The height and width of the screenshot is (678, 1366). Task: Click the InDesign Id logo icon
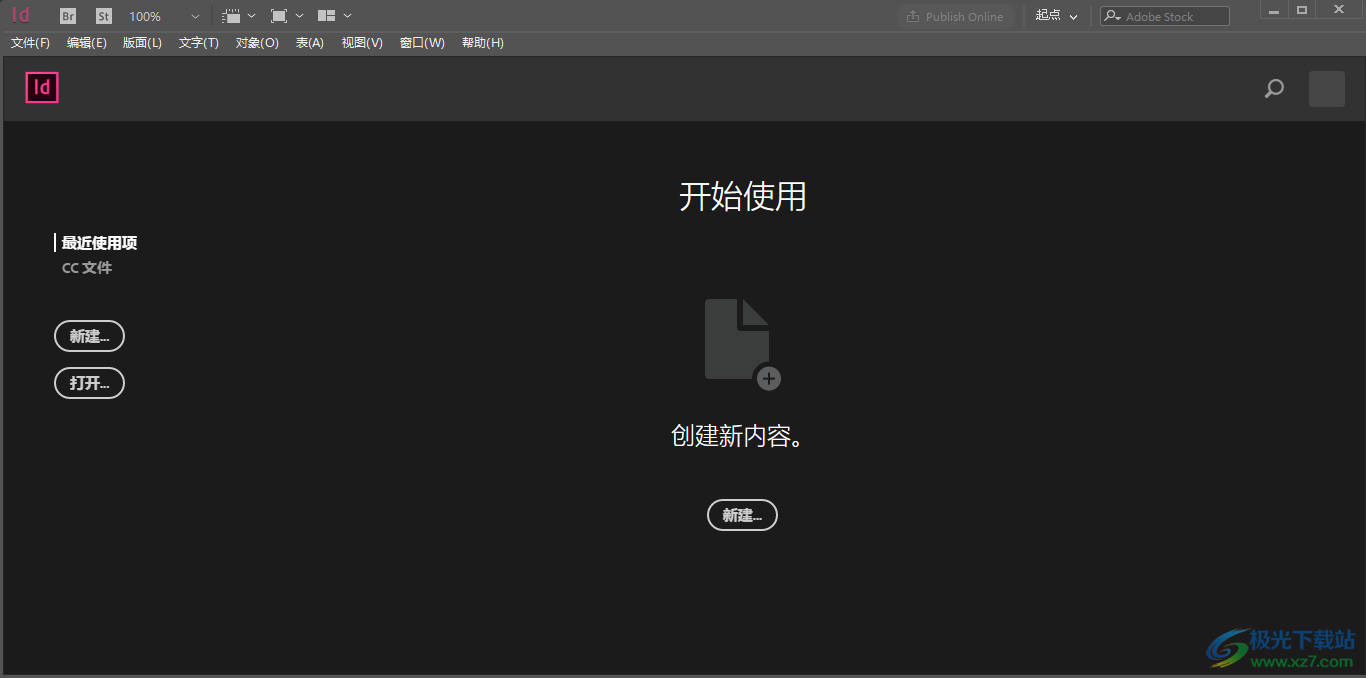click(41, 88)
